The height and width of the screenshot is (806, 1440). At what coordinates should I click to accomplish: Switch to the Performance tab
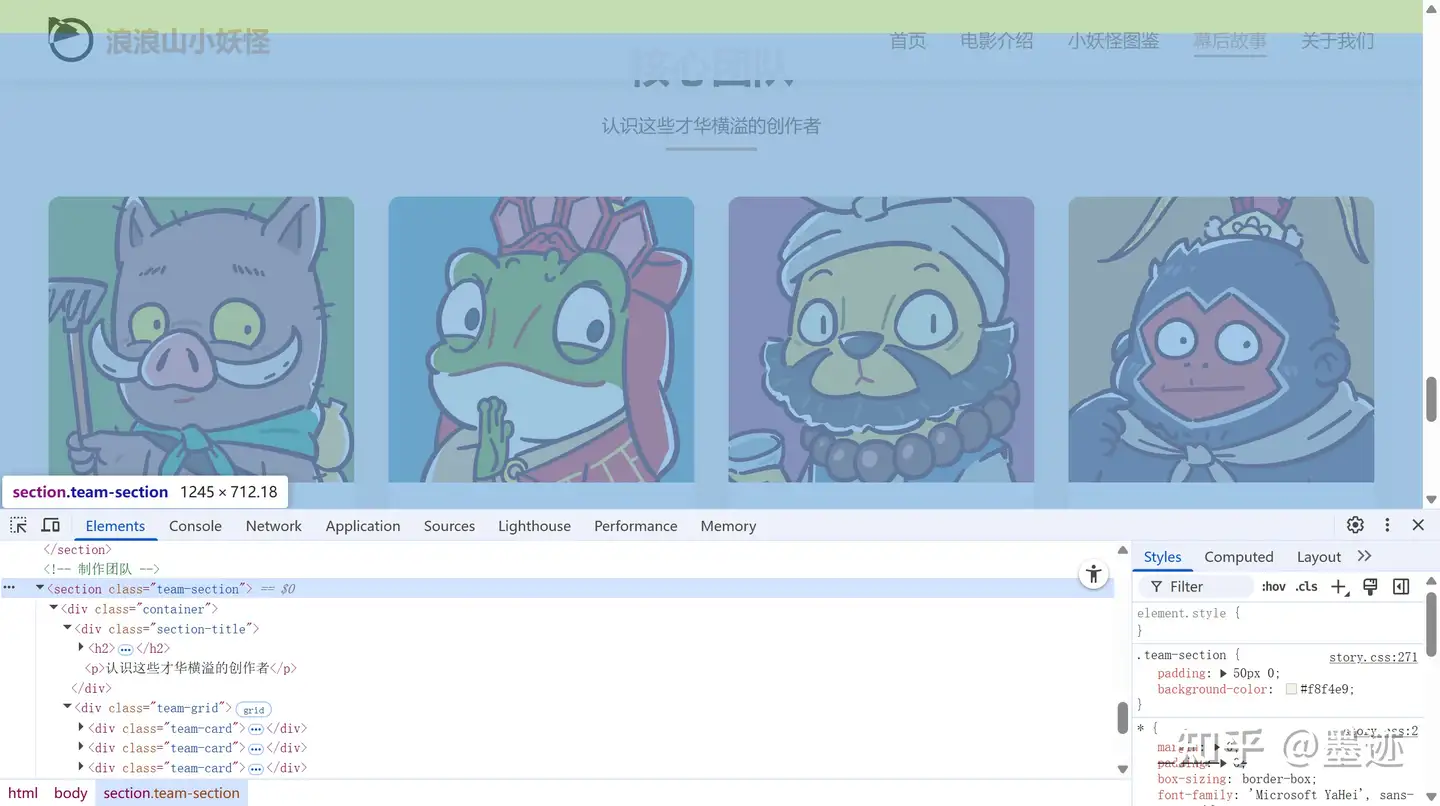point(635,526)
